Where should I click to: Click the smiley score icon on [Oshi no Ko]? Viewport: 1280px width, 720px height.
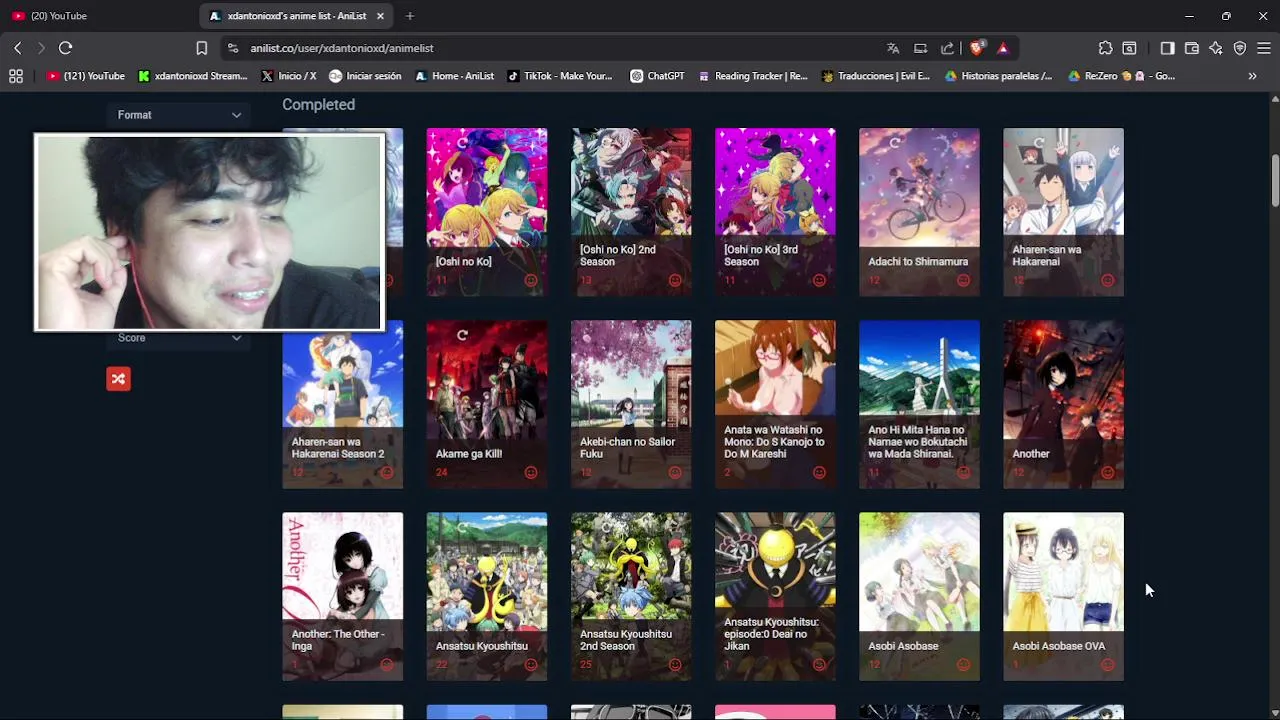(531, 280)
